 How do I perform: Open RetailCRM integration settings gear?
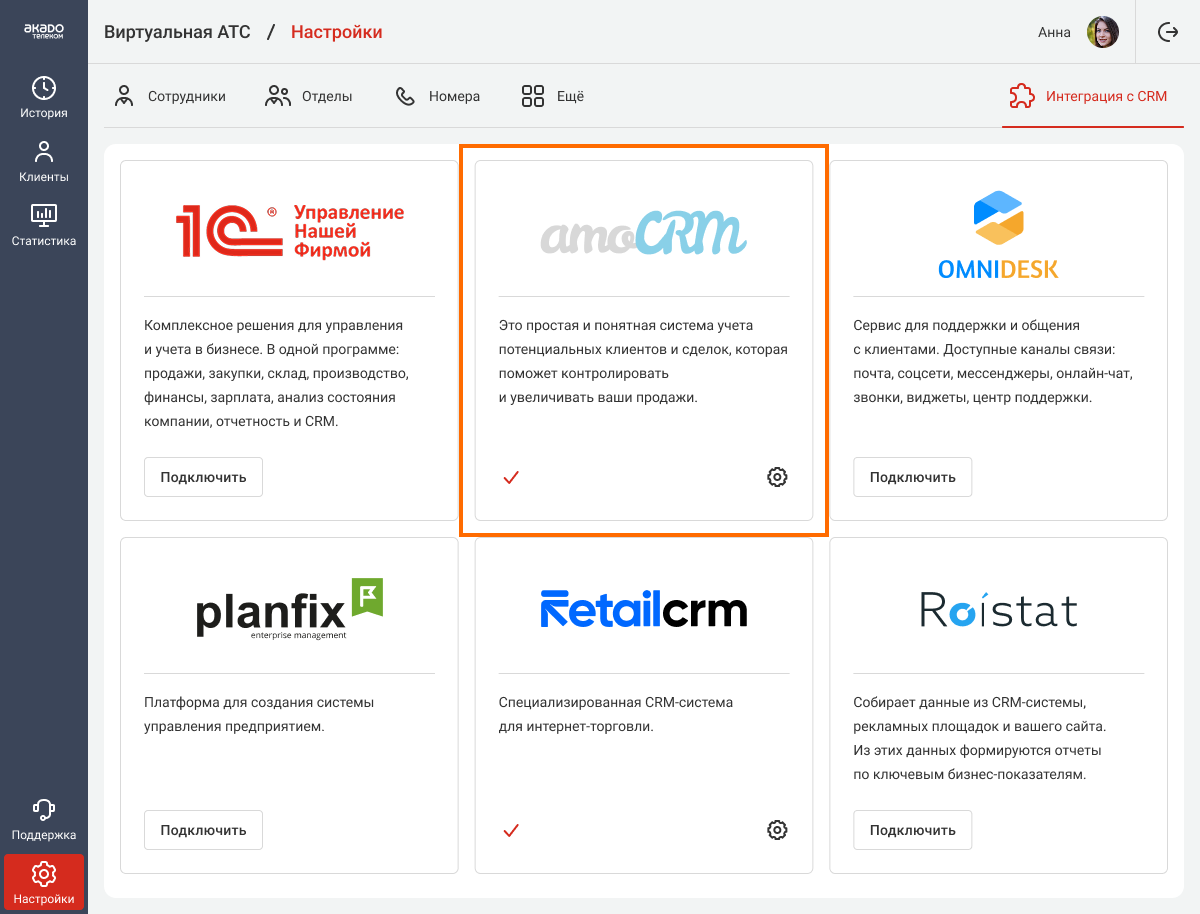(777, 830)
